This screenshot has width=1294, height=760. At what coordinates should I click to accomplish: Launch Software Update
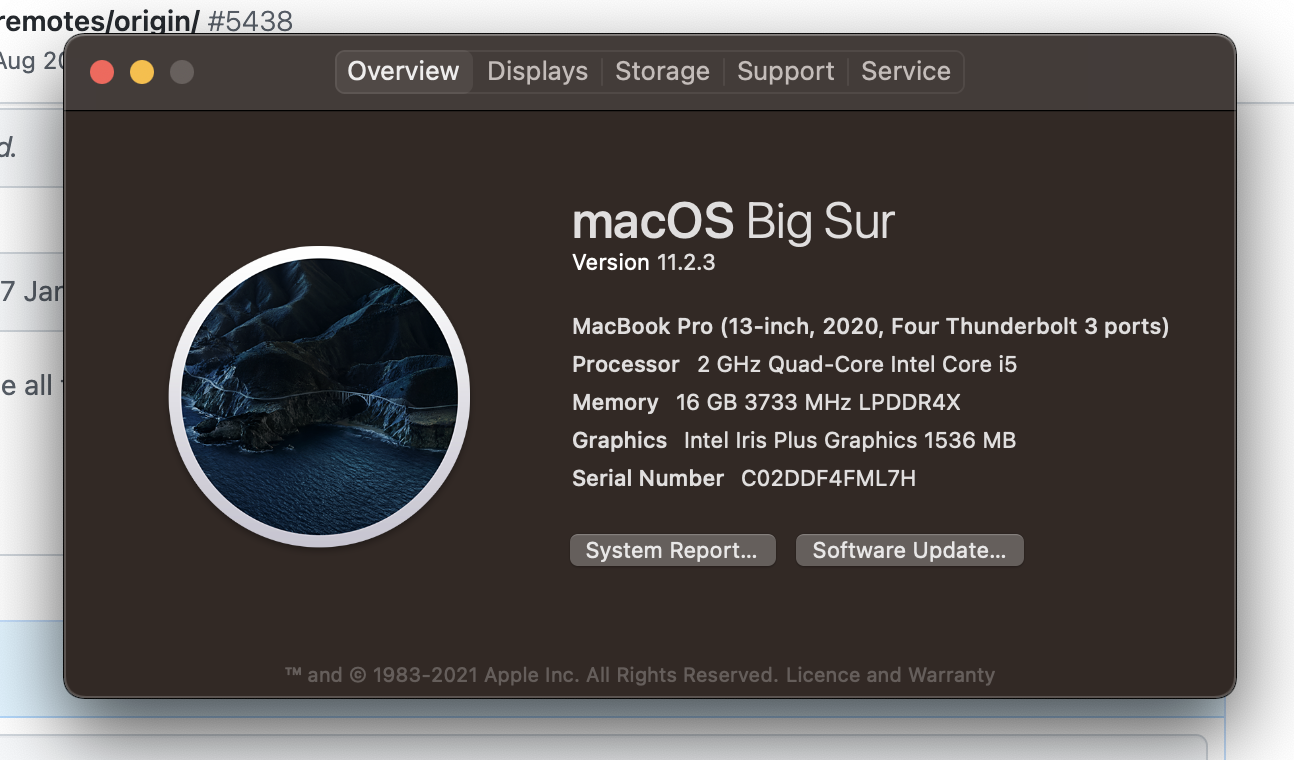pos(909,550)
